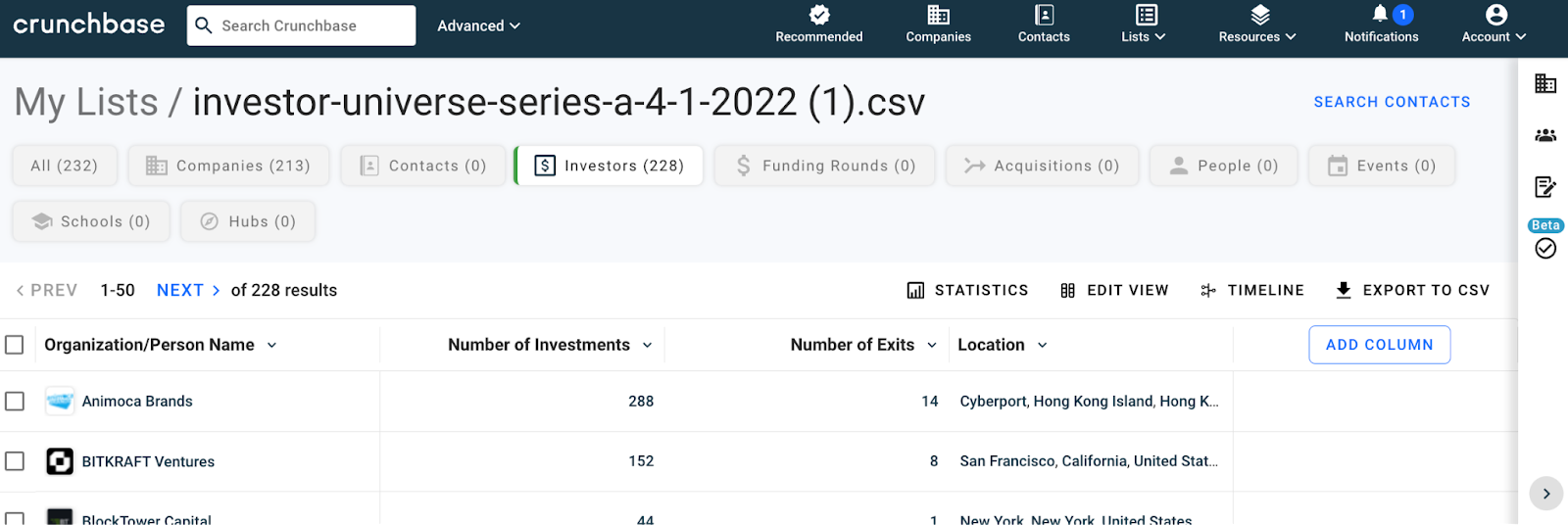Screen dimensions: 1568x525
Task: Open STATISTICS view
Action: [967, 290]
